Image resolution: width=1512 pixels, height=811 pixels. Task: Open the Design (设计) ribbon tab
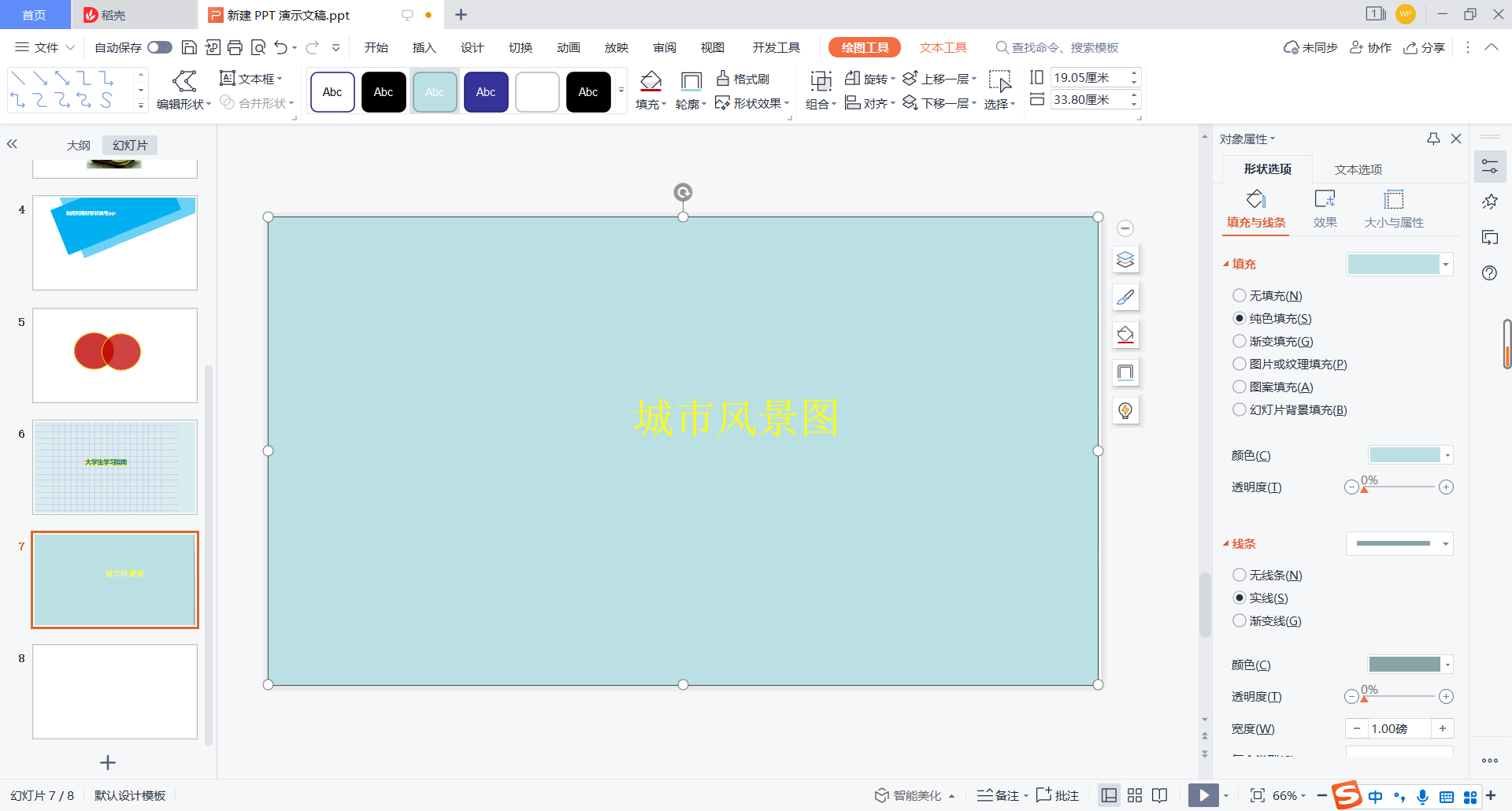coord(472,47)
